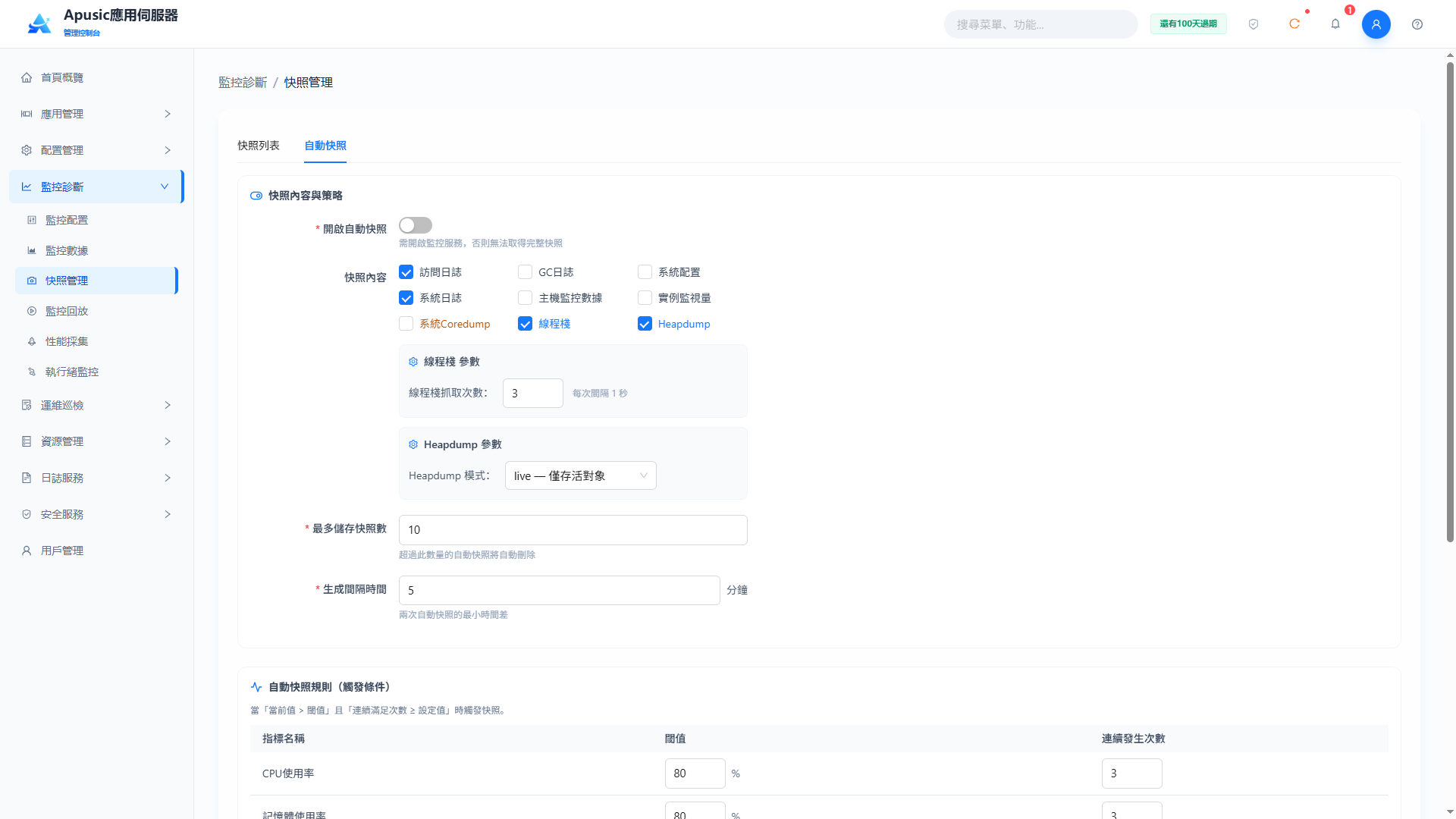Expand 安全服務 menu
1456x819 pixels.
coord(97,514)
